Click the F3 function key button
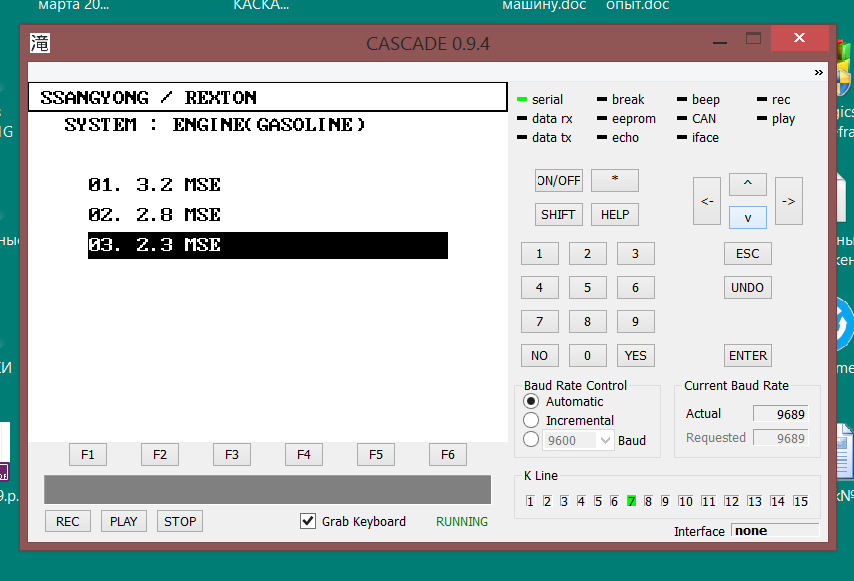 click(232, 455)
